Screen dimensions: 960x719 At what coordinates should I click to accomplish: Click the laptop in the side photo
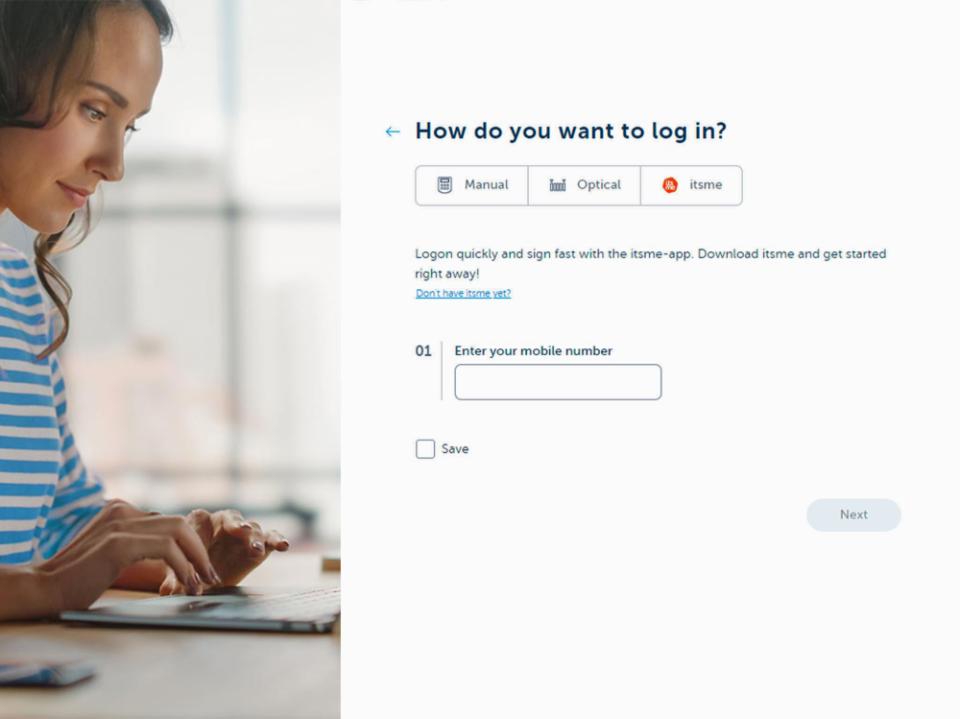202,609
